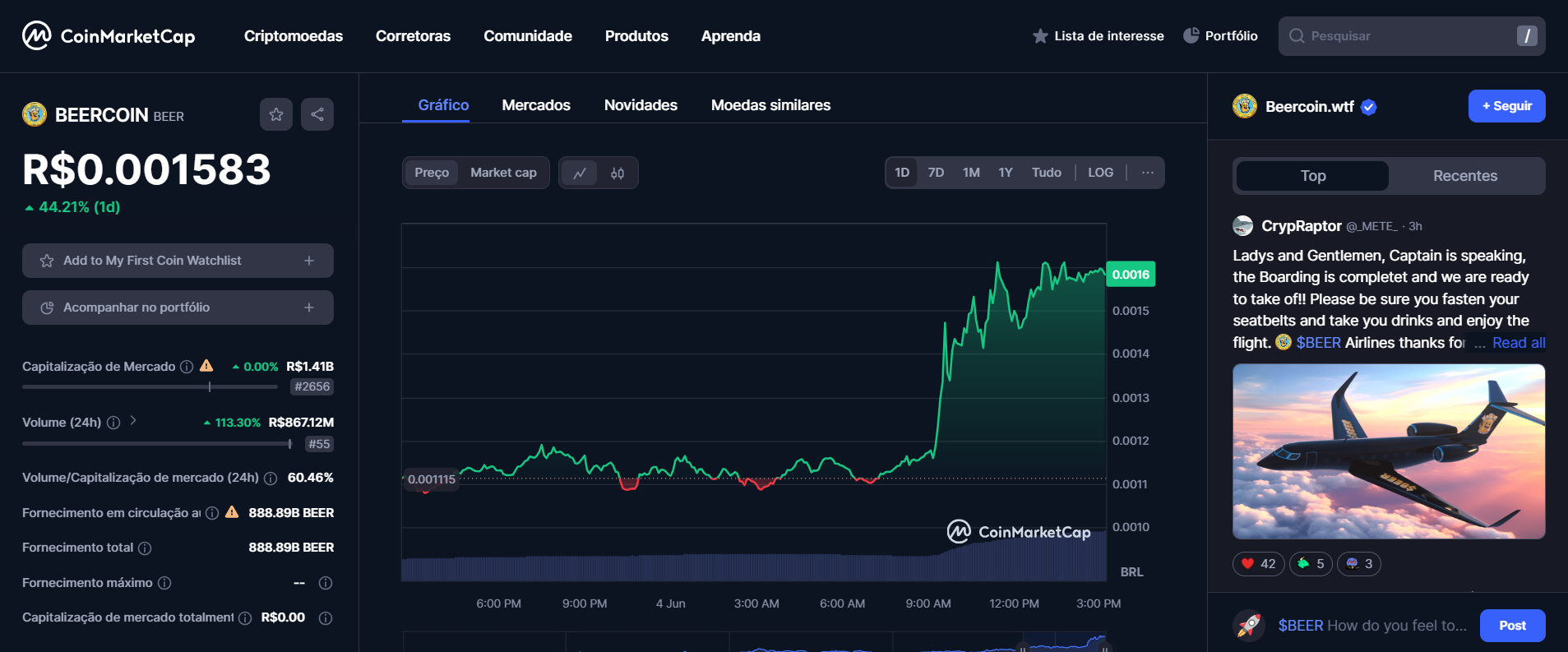Screen dimensions: 1568x652
Task: Open the Gráfico tab
Action: tap(443, 105)
